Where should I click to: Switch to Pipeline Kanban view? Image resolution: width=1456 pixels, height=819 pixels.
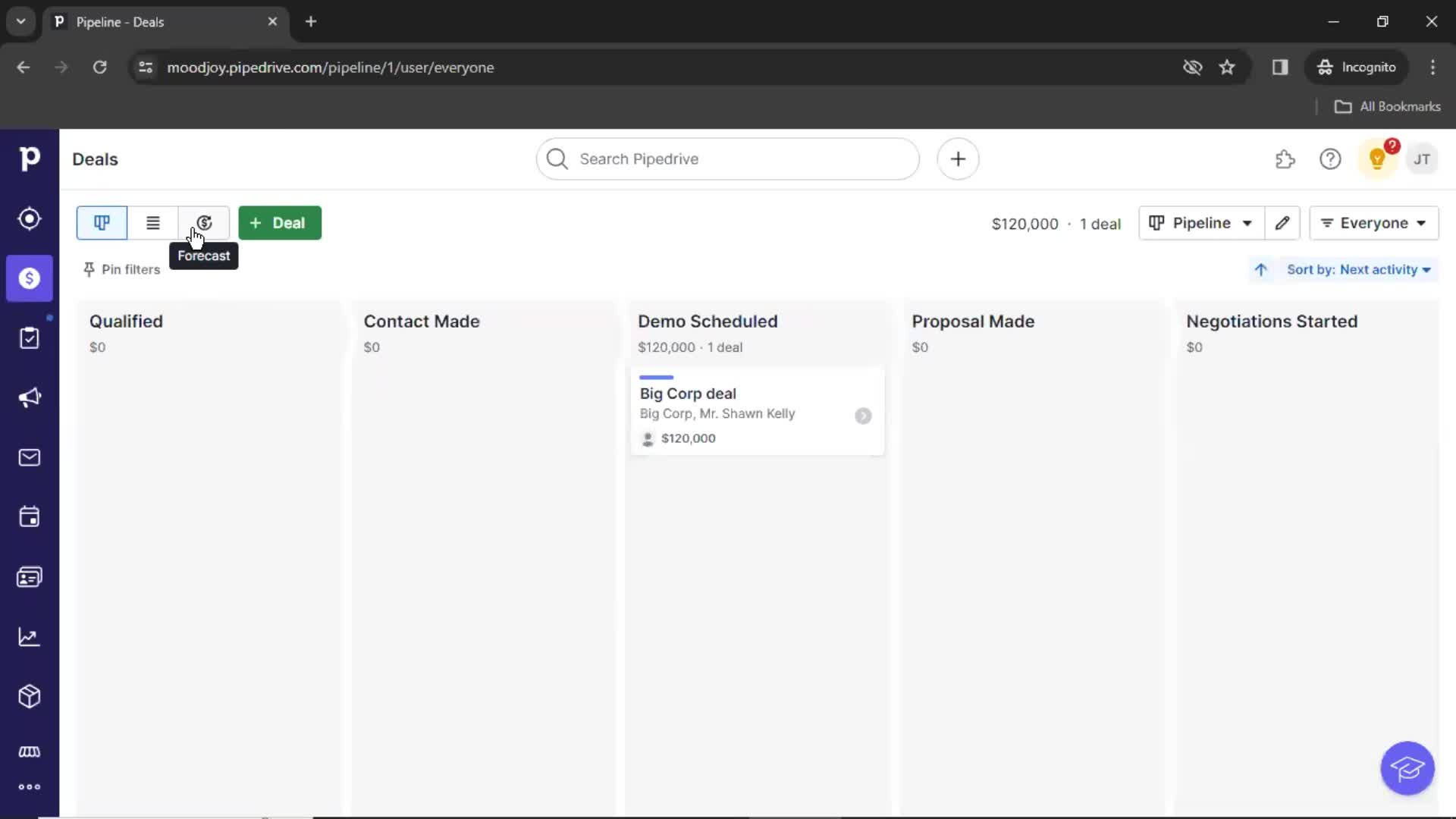(x=100, y=222)
